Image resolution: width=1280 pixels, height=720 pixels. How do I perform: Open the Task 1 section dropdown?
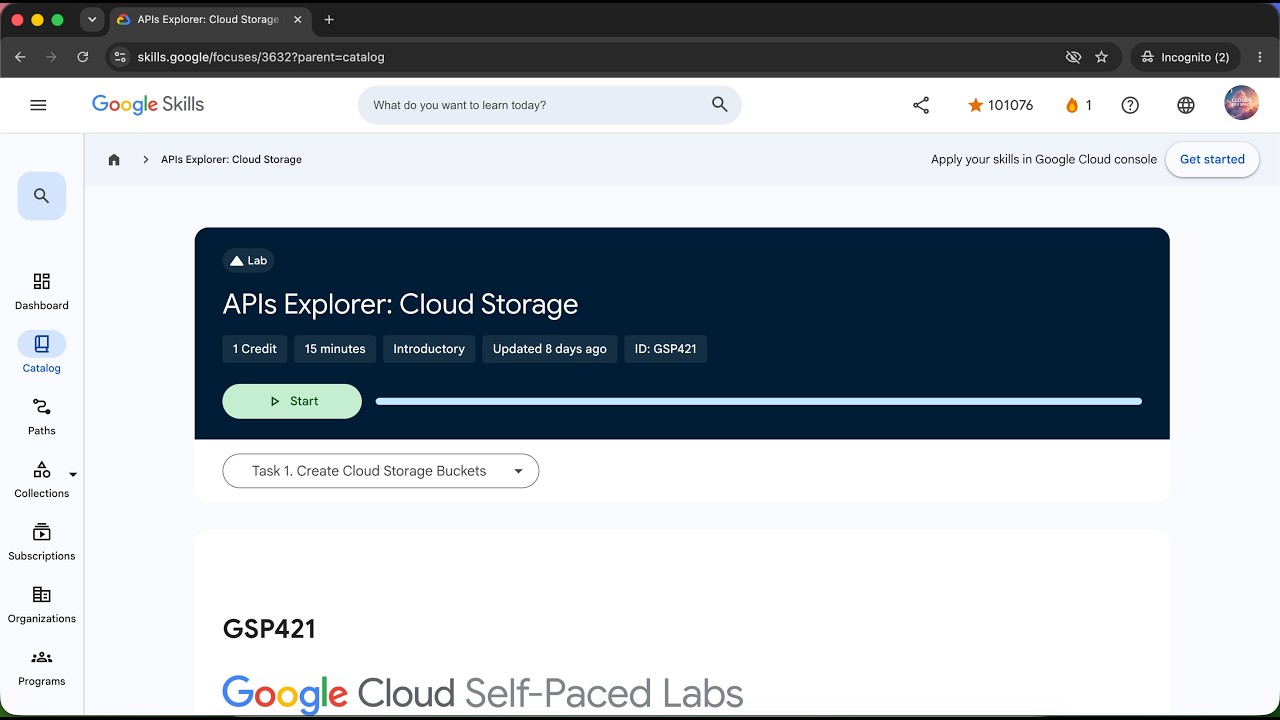click(x=381, y=471)
